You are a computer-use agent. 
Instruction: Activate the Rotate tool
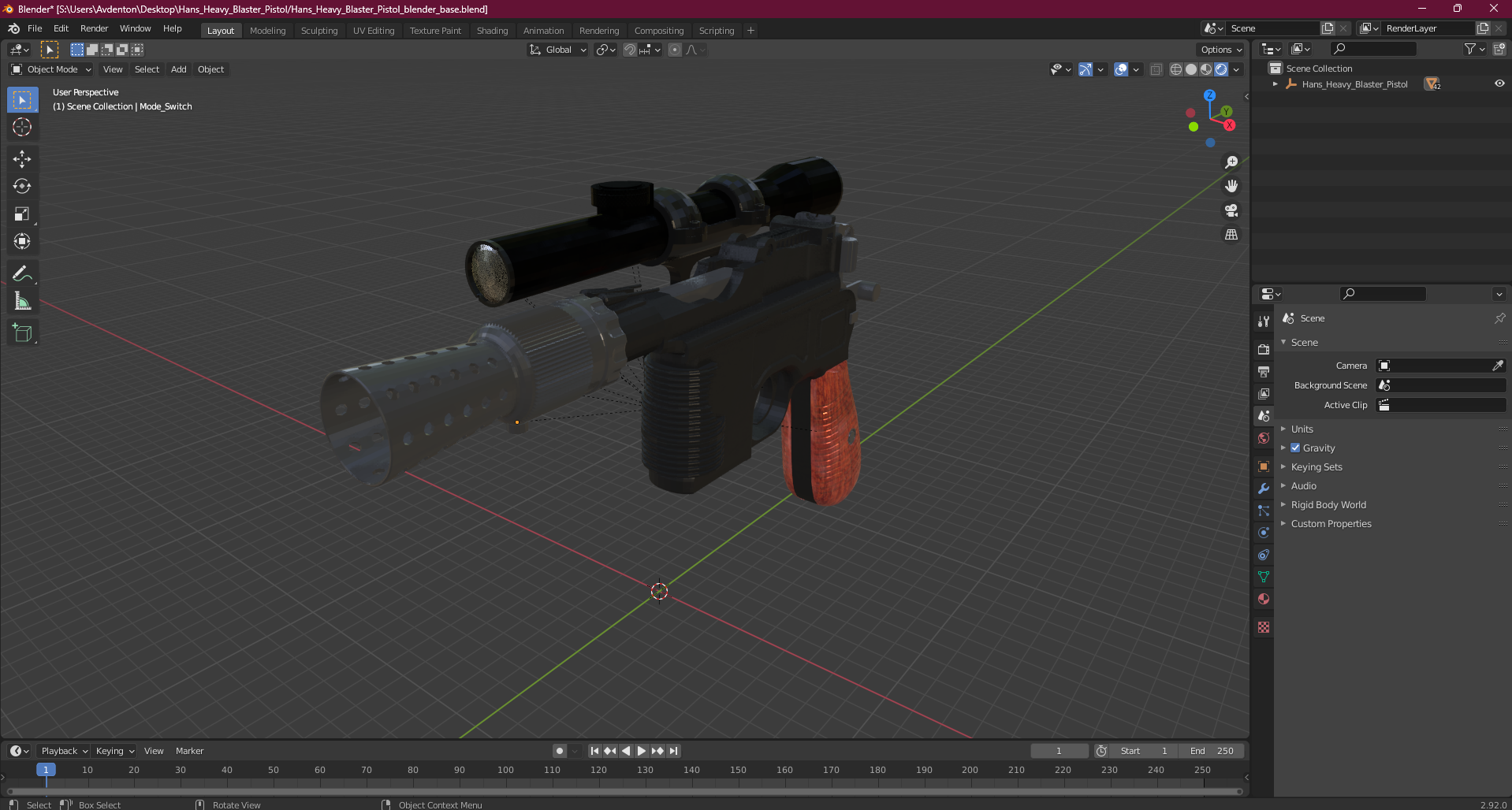point(22,187)
